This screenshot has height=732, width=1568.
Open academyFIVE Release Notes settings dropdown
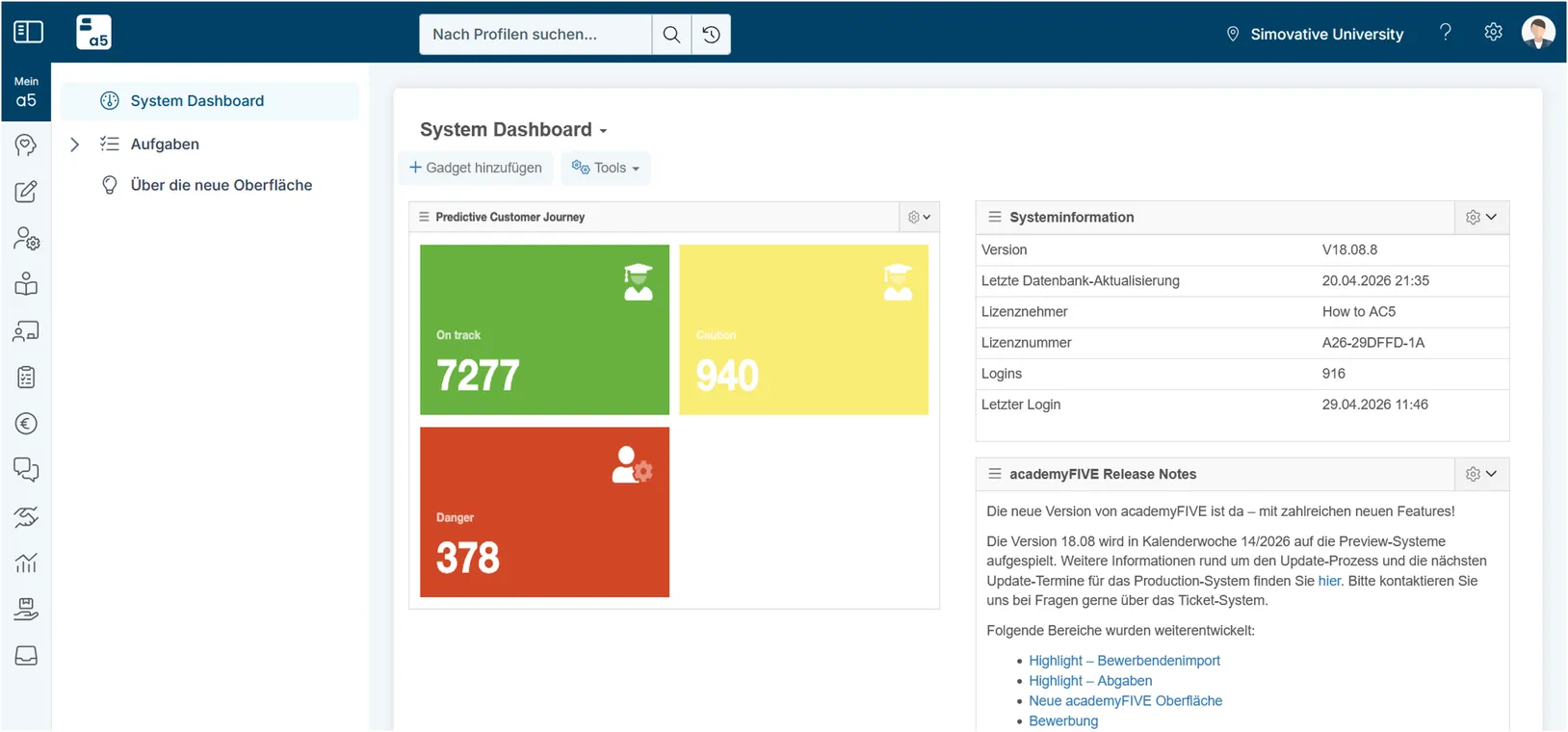1481,474
